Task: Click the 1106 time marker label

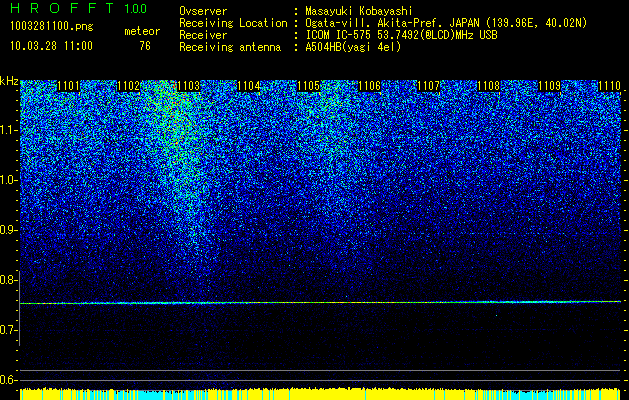Action: click(369, 86)
